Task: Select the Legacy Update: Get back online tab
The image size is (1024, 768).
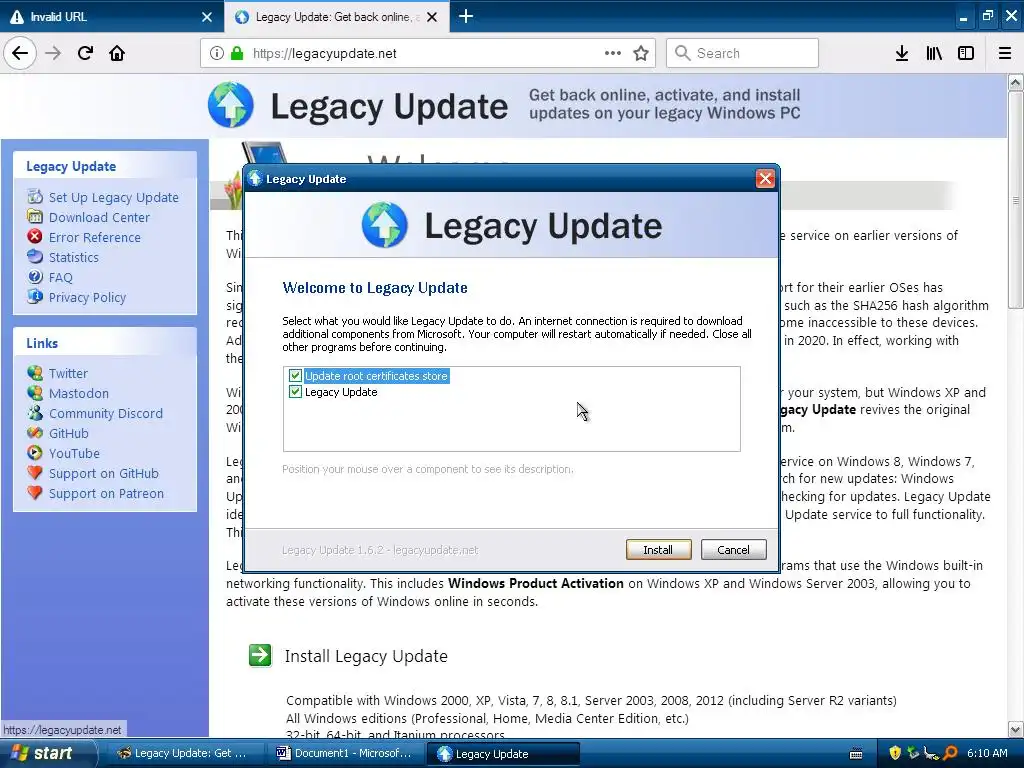Action: tap(337, 16)
